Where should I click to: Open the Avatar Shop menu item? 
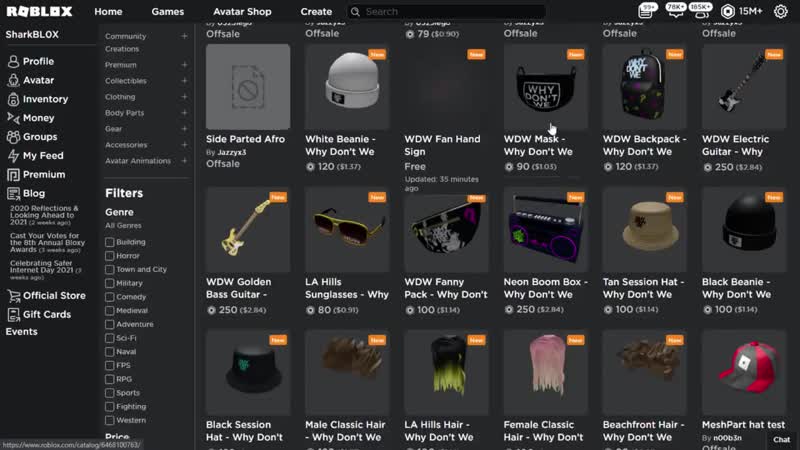click(x=242, y=11)
